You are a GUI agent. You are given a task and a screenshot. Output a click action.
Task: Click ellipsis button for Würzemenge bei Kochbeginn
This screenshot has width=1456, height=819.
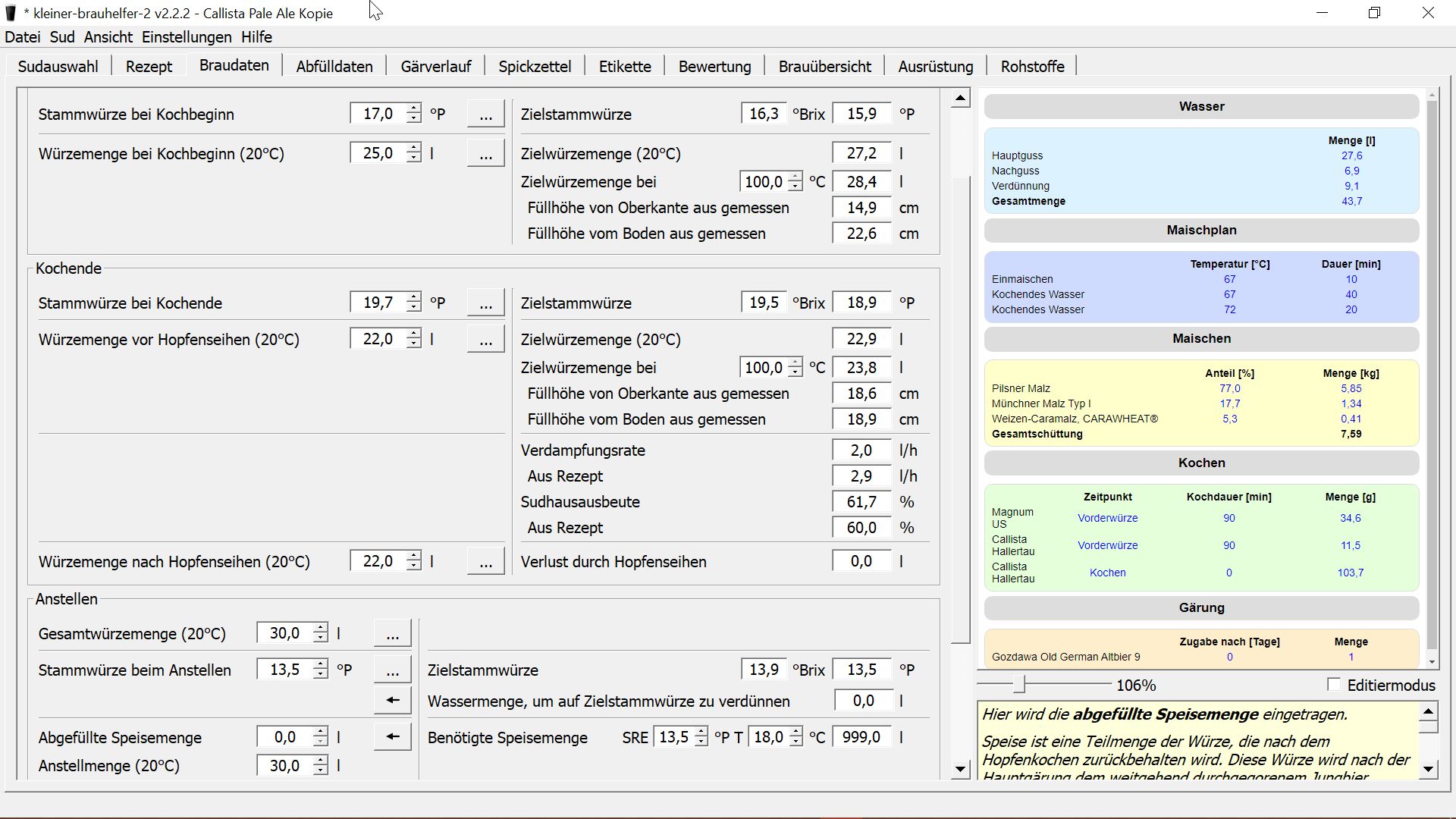485,154
